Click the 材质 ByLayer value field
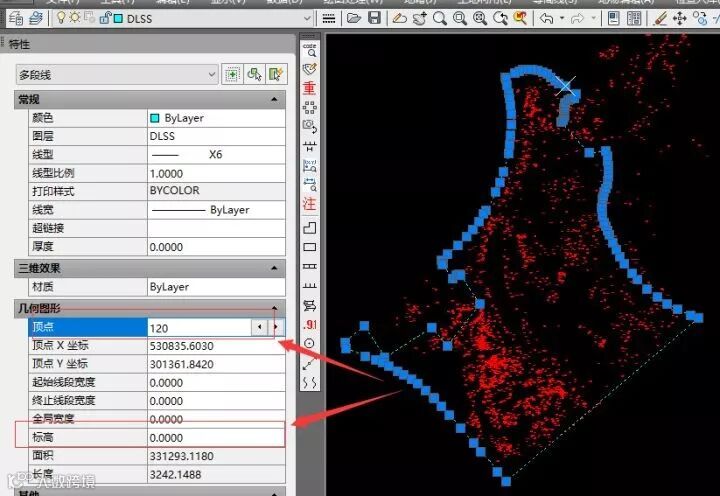 click(x=216, y=287)
